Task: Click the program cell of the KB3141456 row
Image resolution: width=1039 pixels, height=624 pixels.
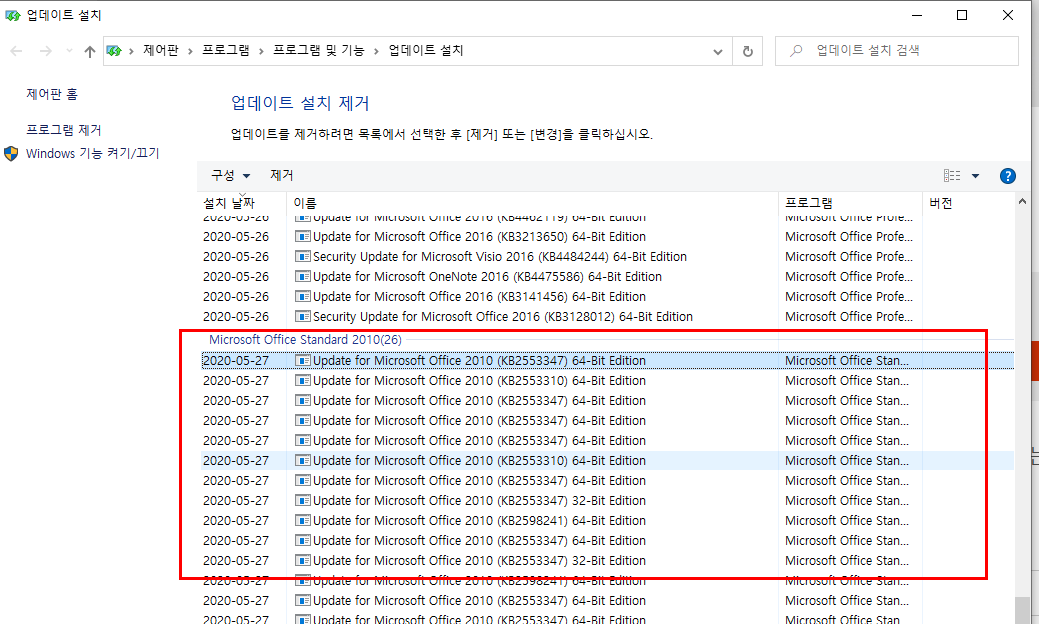Action: tap(849, 297)
